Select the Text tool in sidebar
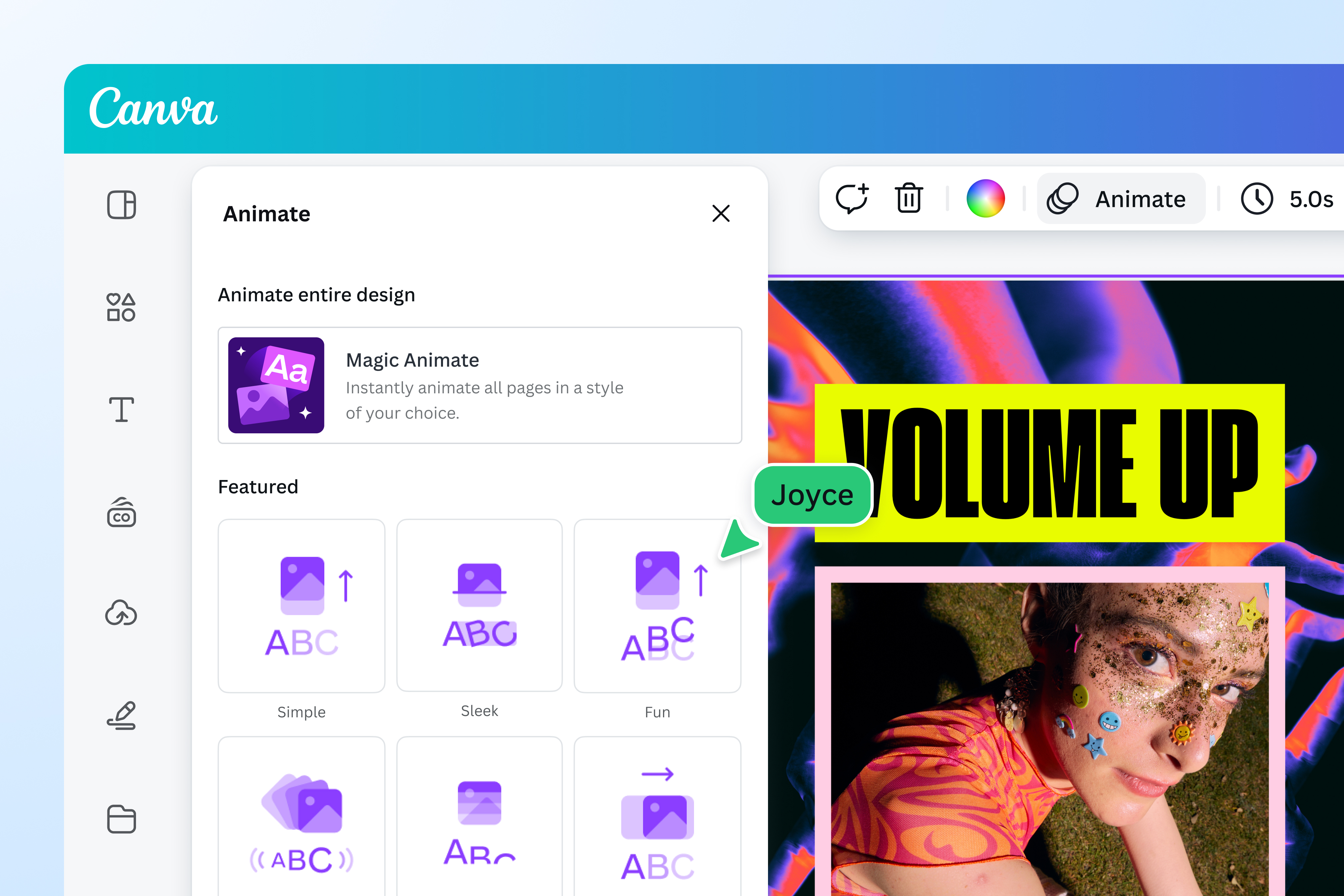 tap(121, 410)
